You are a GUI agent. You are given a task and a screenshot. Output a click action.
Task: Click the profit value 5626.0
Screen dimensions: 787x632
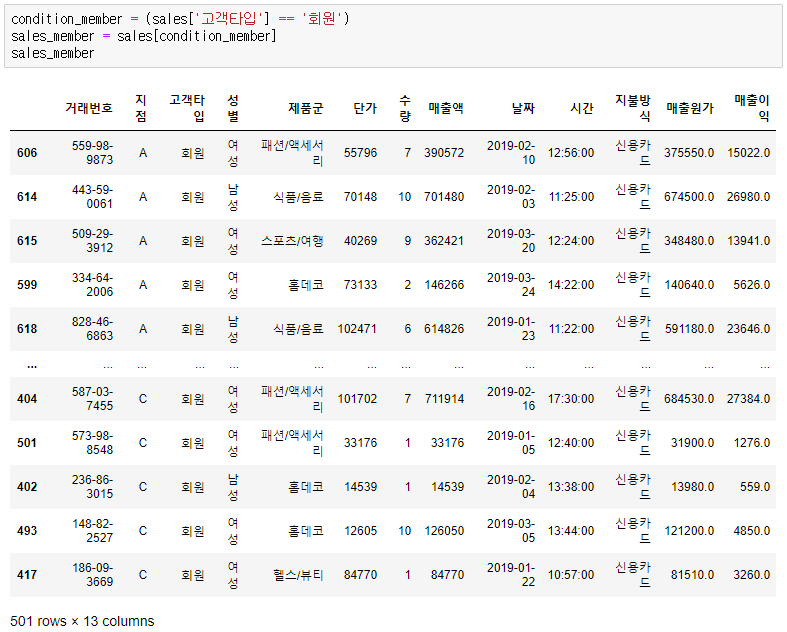pyautogui.click(x=752, y=285)
